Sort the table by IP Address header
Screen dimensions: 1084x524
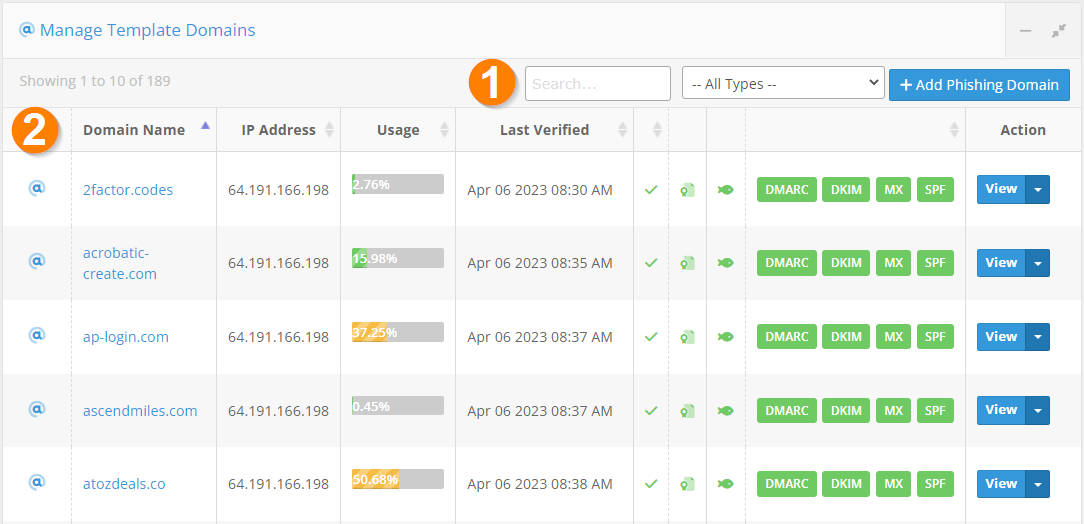pos(278,130)
